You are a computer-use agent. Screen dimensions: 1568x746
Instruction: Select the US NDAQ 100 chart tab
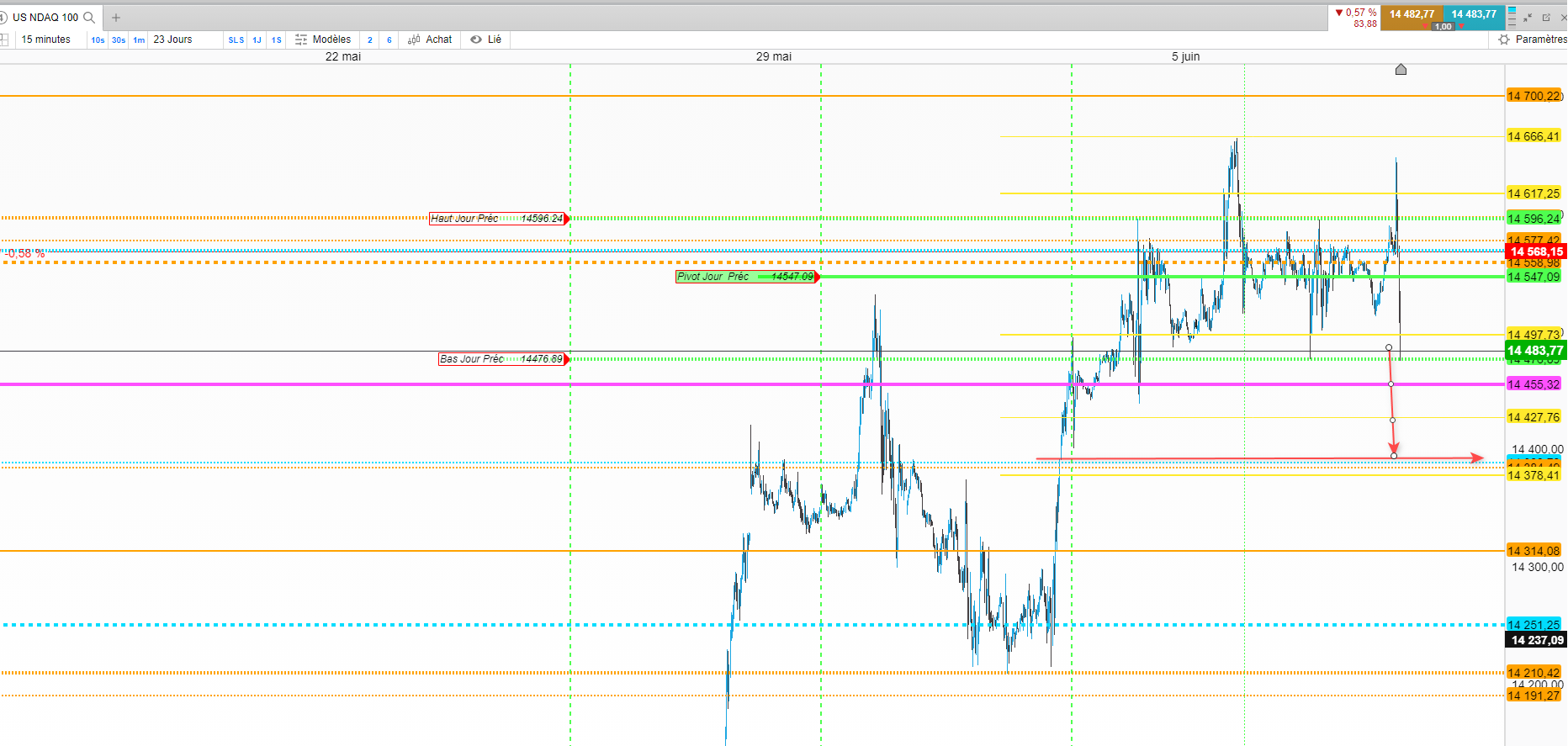pyautogui.click(x=45, y=18)
